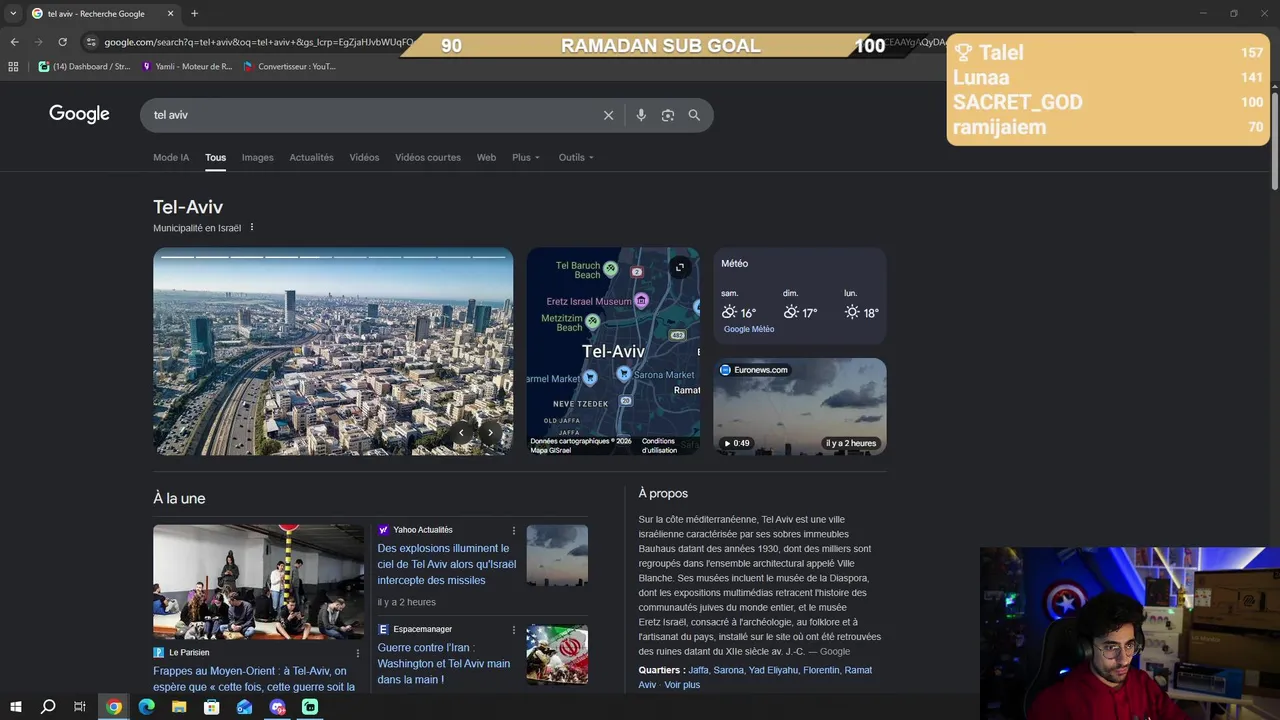
Task: Select the Actualités results tab
Action: pos(311,157)
